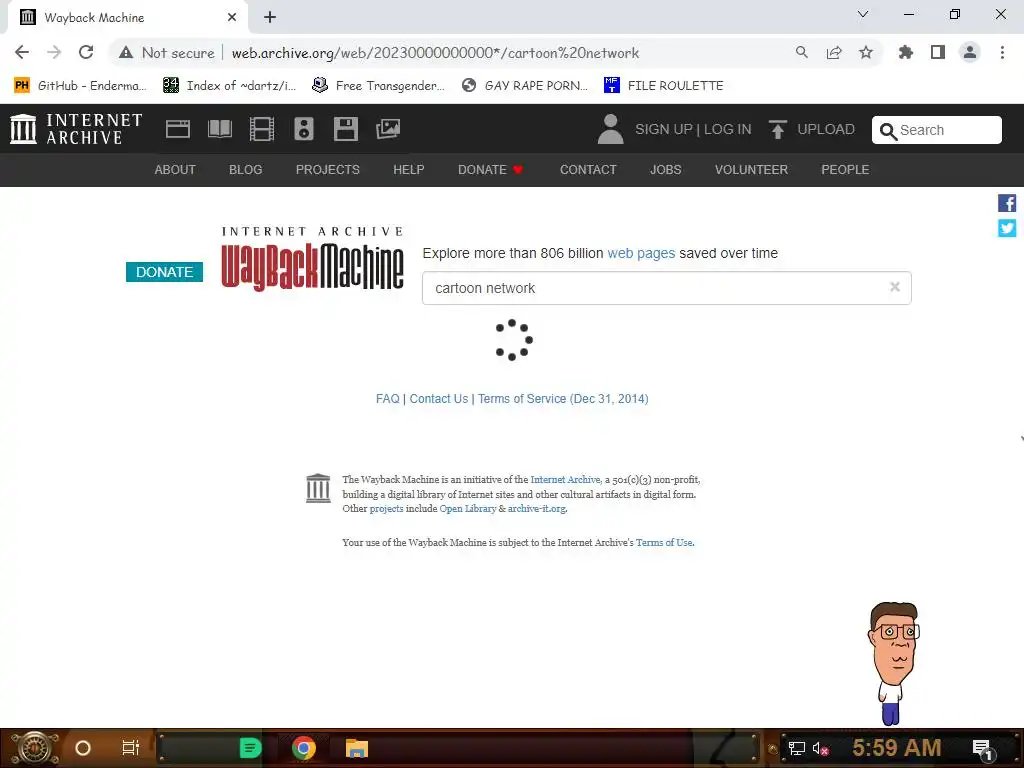Open Cortana circle on the taskbar
Image resolution: width=1024 pixels, height=768 pixels.
pos(83,748)
